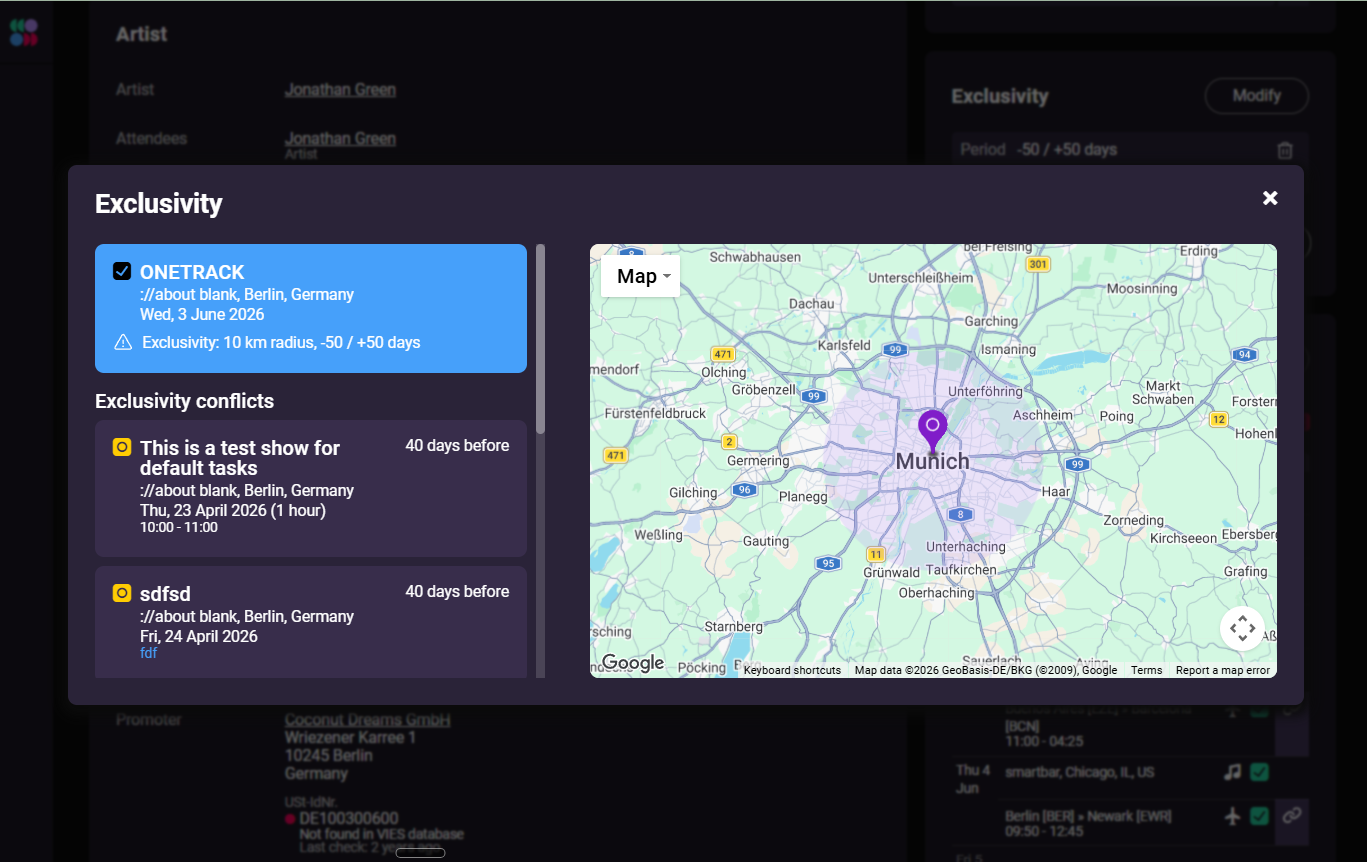Image resolution: width=1367 pixels, height=862 pixels.
Task: Click the 'Wed, 3 June 2026' date
Action: (x=202, y=314)
